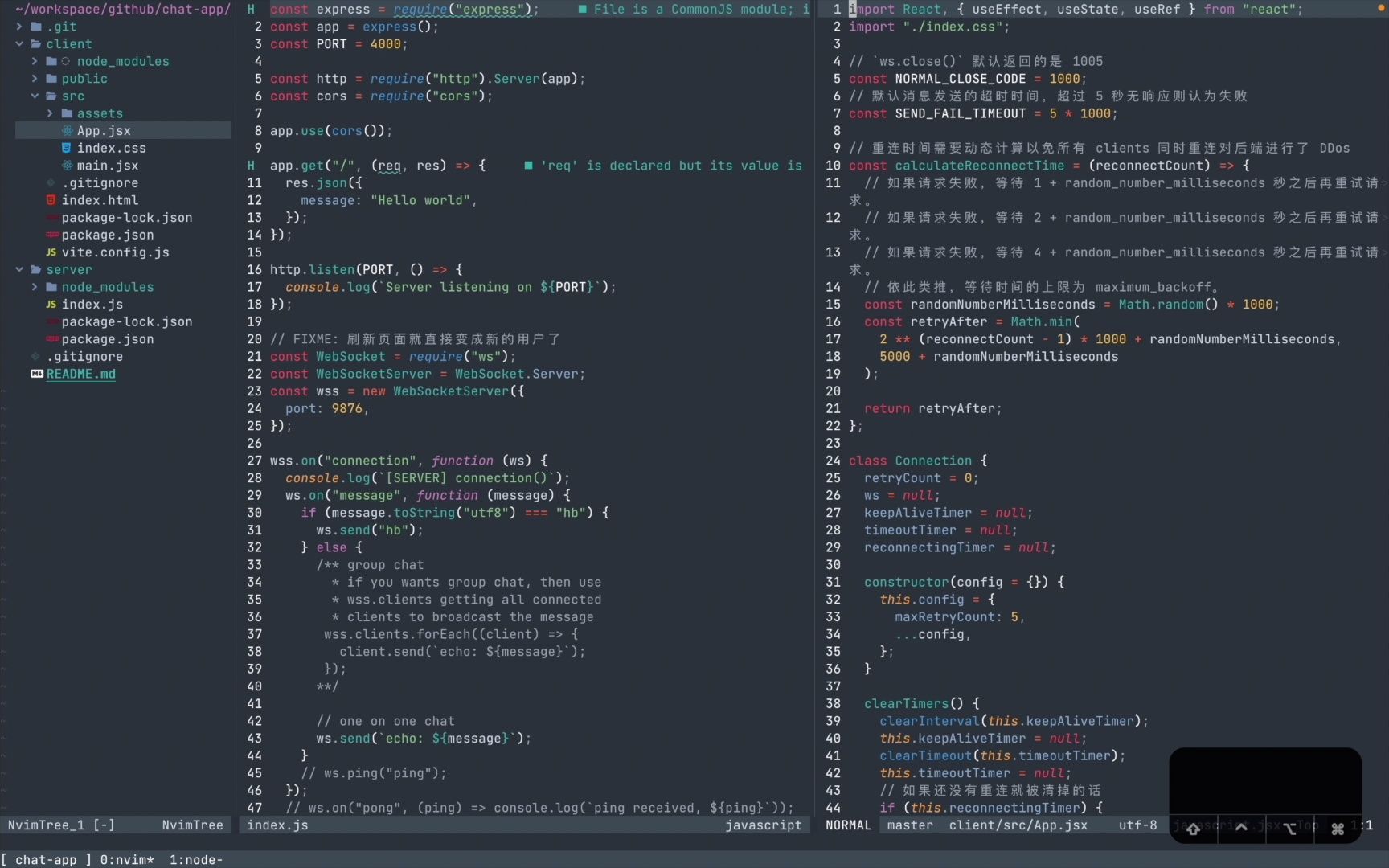Click the React icon beside main.jsx
This screenshot has height=868, width=1389.
pyautogui.click(x=67, y=166)
